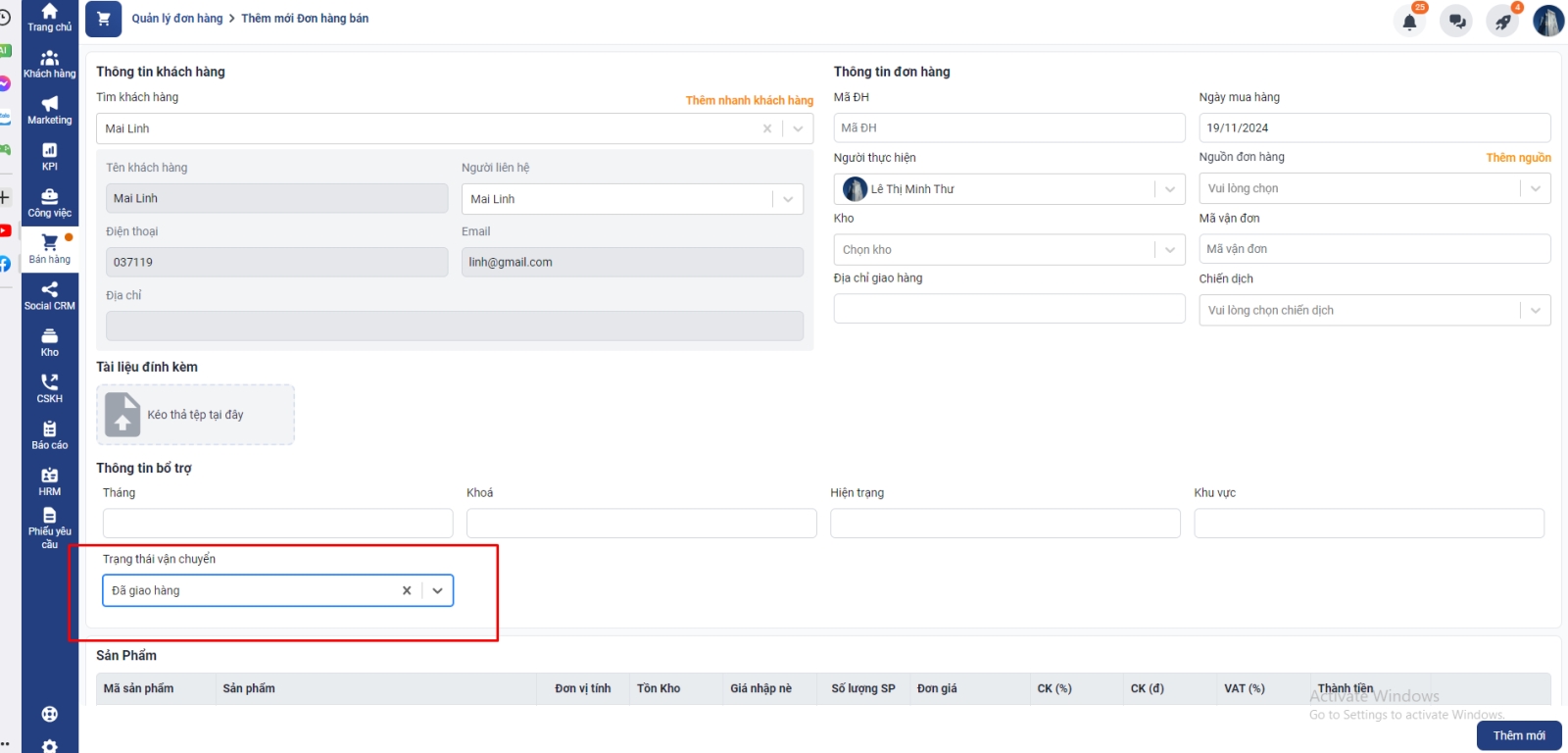This screenshot has width=1568, height=753.
Task: Click the Thêm mới button
Action: 1518,735
